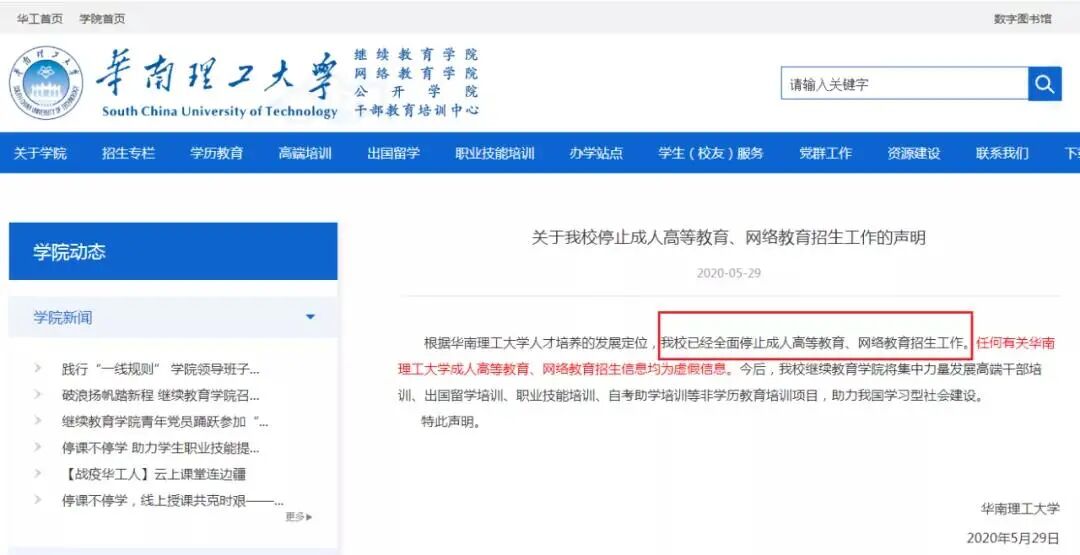
Task: Click the article title about 停止成人高等教育
Action: click(x=729, y=238)
